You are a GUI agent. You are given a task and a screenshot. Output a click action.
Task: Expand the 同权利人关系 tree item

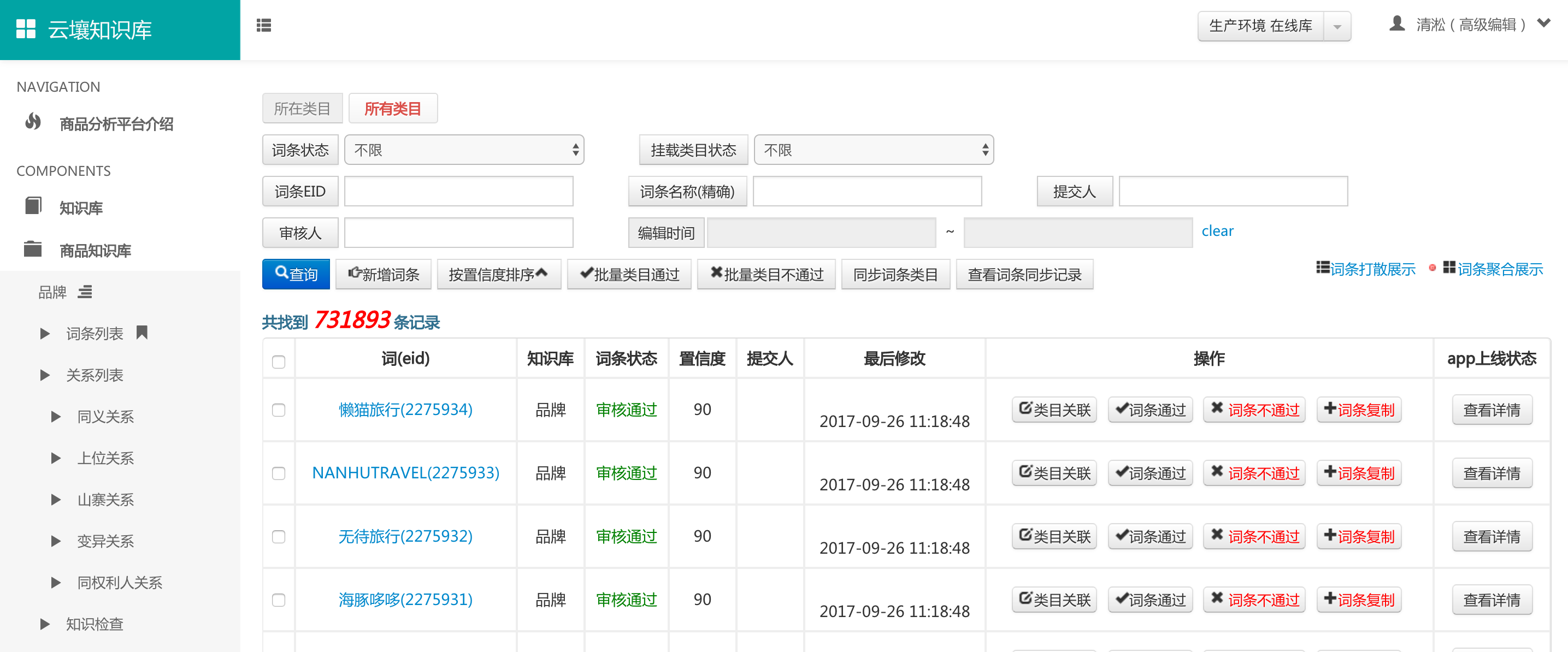(56, 583)
